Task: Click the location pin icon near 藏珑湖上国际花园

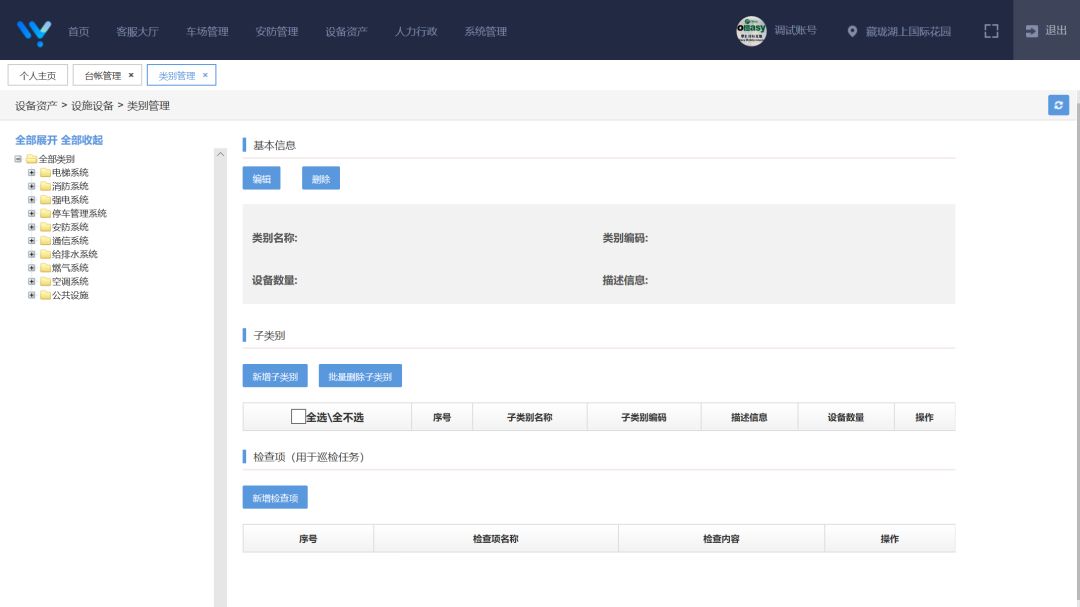Action: click(x=851, y=31)
